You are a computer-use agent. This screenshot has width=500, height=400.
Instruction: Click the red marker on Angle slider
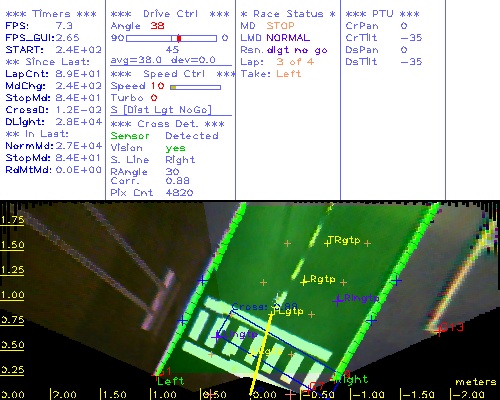tap(179, 38)
